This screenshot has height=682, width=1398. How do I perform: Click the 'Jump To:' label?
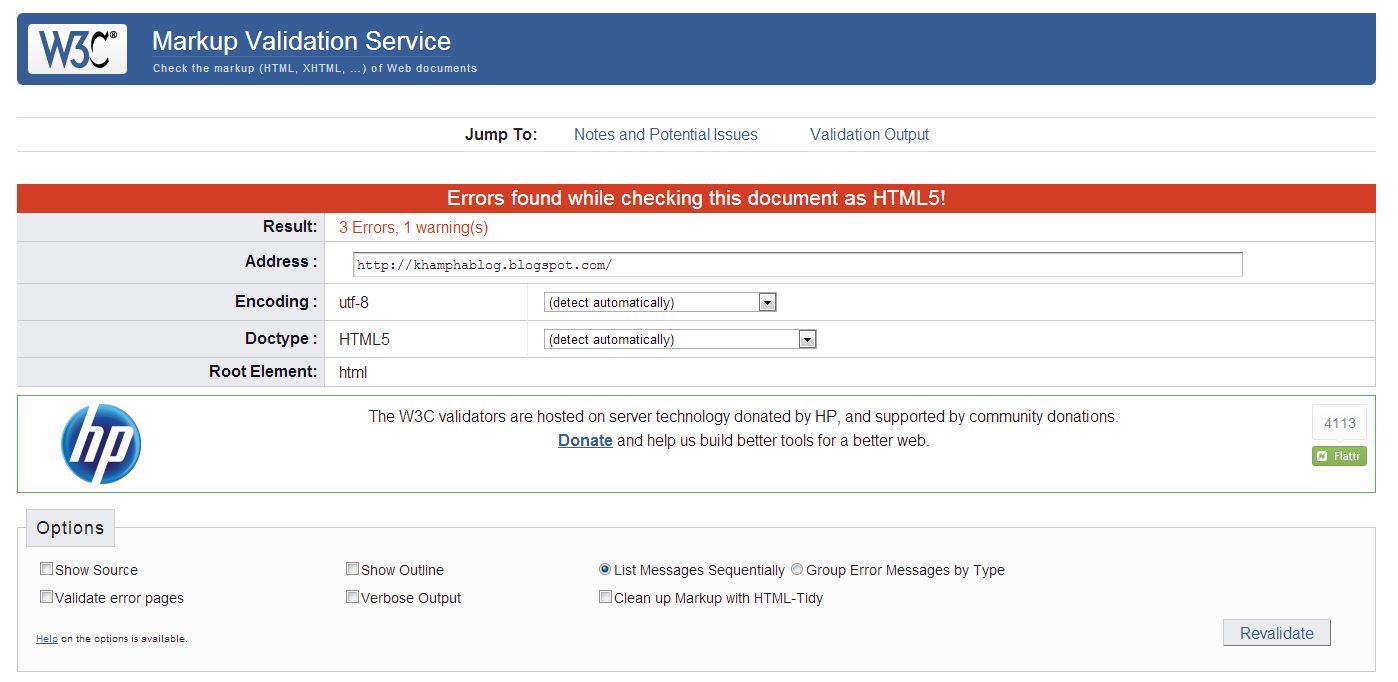tap(501, 134)
